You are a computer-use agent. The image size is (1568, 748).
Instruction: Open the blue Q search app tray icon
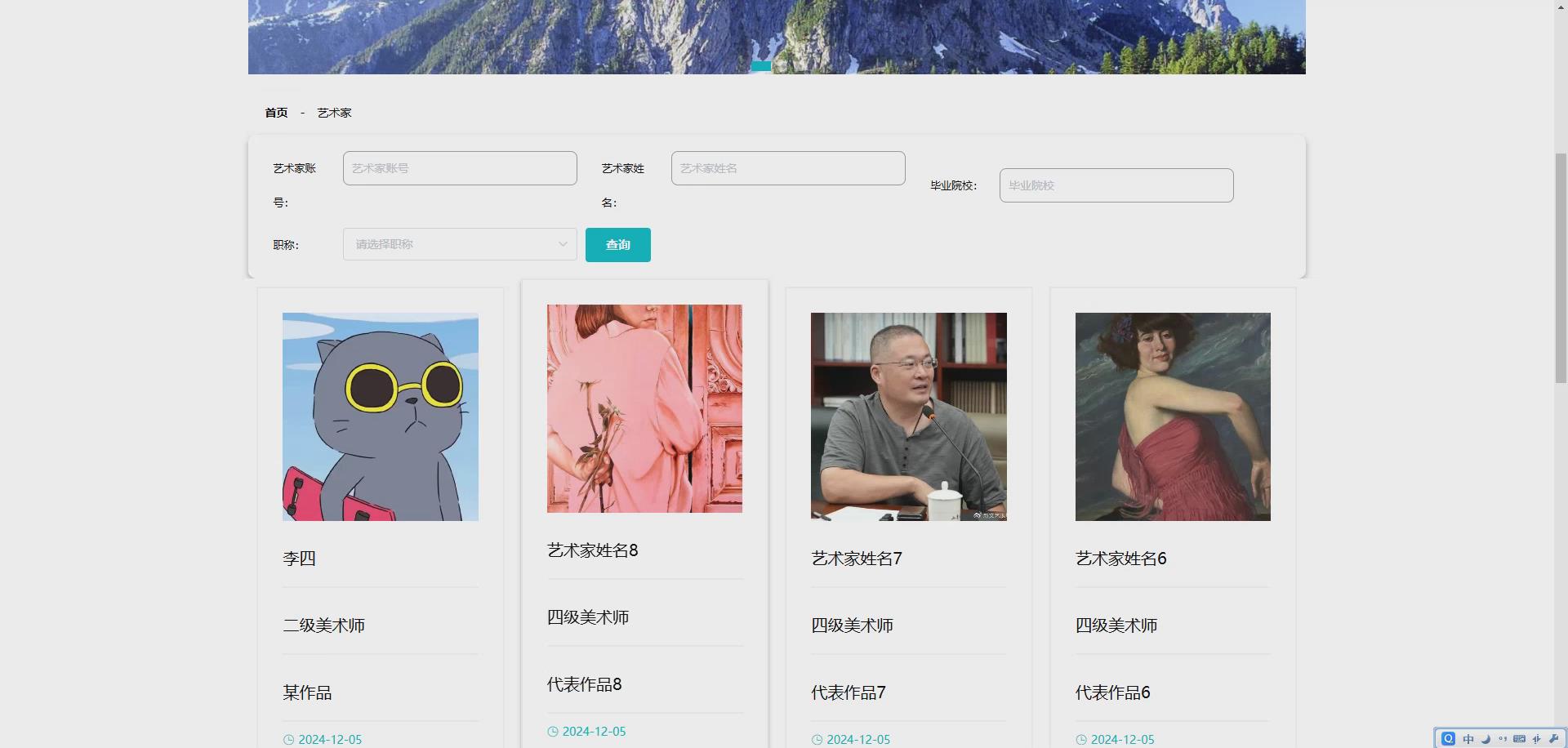point(1448,738)
